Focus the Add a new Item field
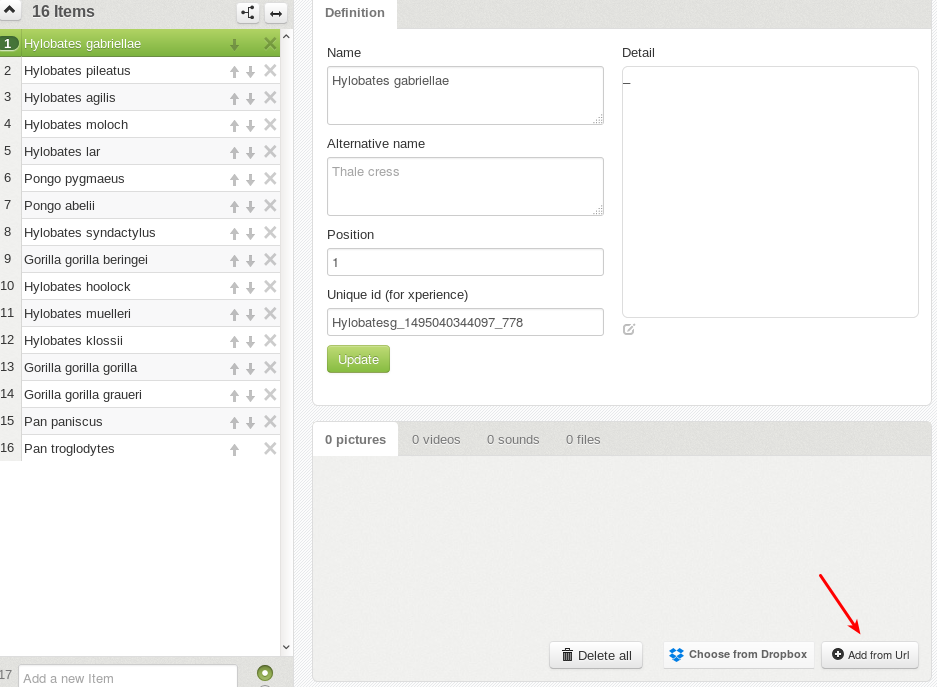Image resolution: width=937 pixels, height=687 pixels. point(127,677)
